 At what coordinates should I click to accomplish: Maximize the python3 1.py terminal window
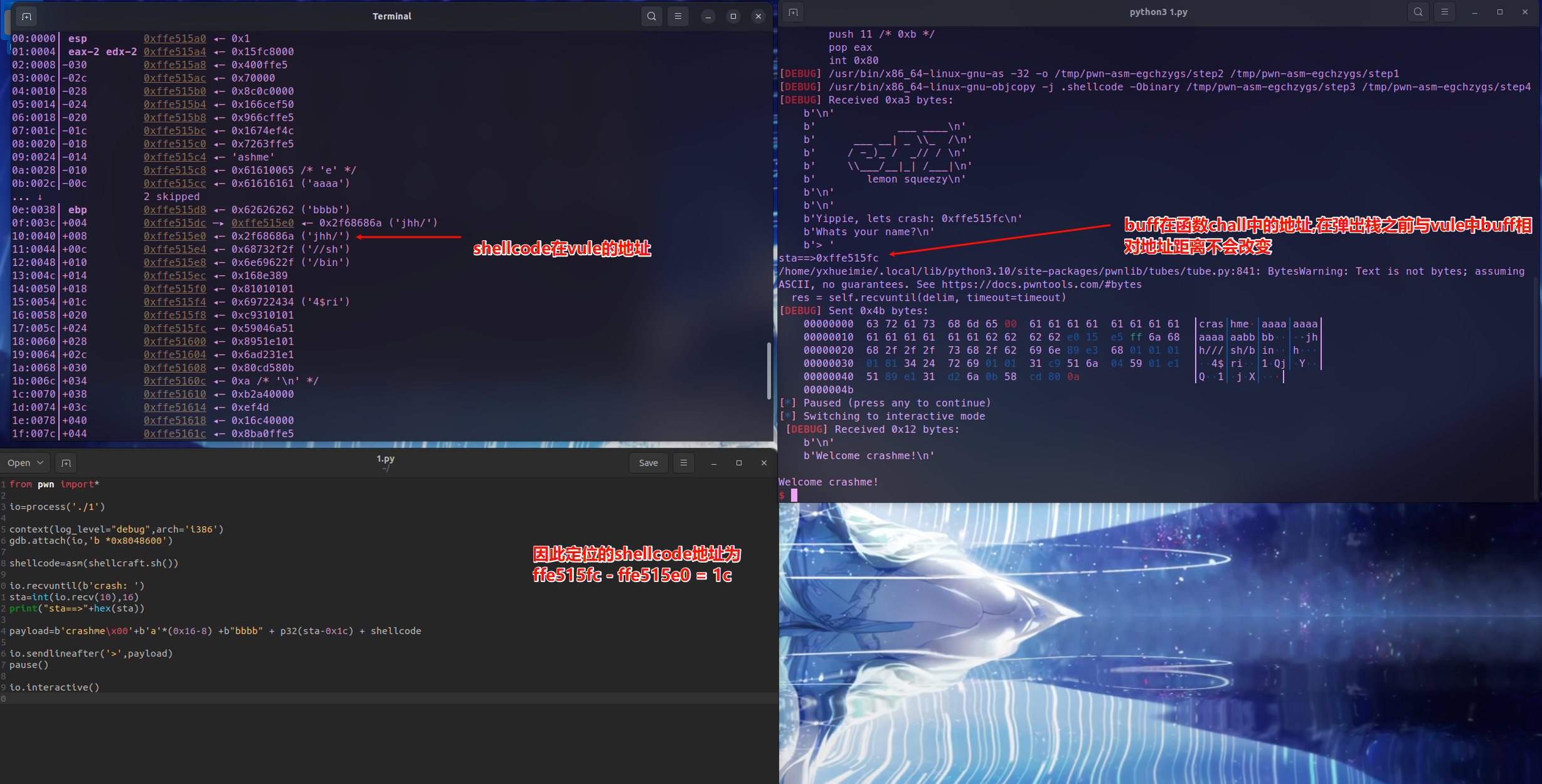[x=1499, y=12]
